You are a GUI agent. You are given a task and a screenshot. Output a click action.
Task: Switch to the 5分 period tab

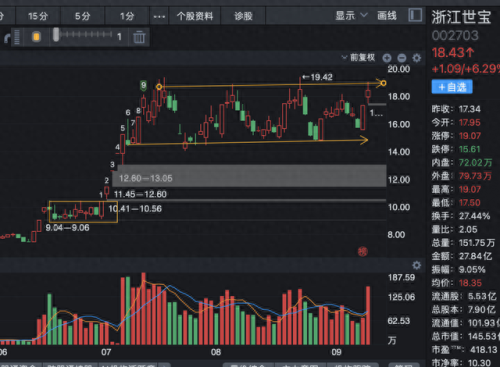pos(82,16)
